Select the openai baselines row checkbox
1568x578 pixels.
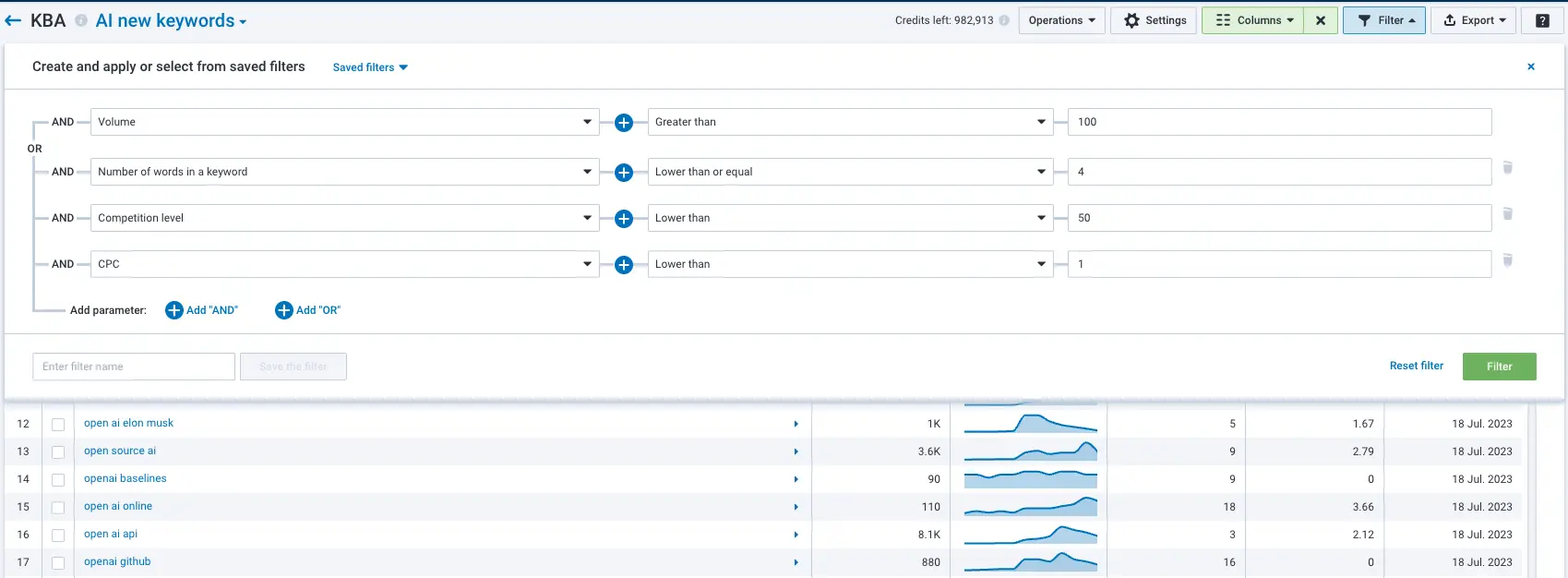pyautogui.click(x=58, y=479)
